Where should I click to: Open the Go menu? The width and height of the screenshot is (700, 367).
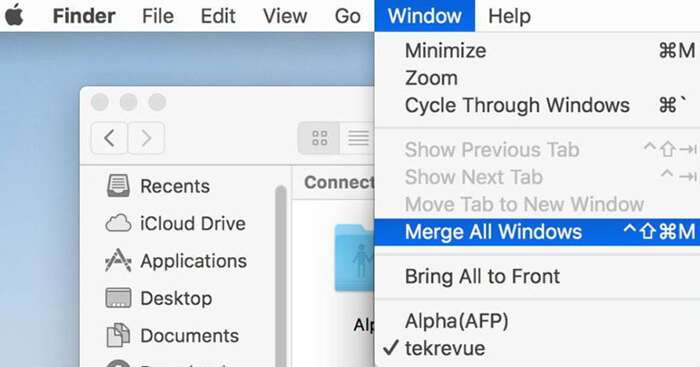coord(347,16)
